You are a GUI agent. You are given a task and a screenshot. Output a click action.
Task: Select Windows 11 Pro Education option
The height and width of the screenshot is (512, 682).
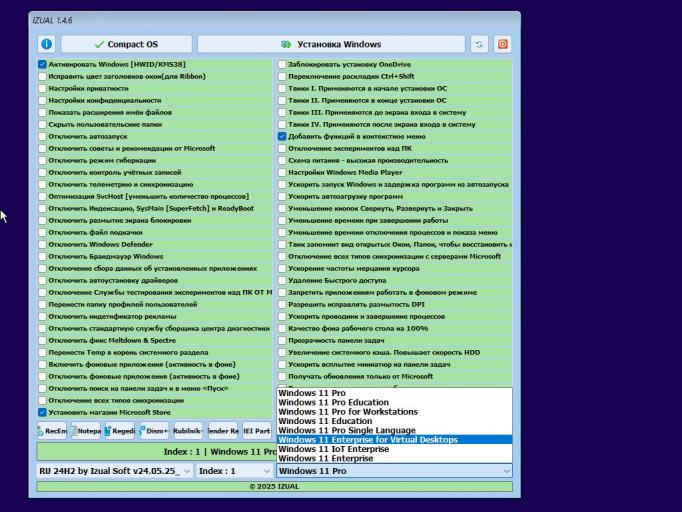(x=394, y=402)
